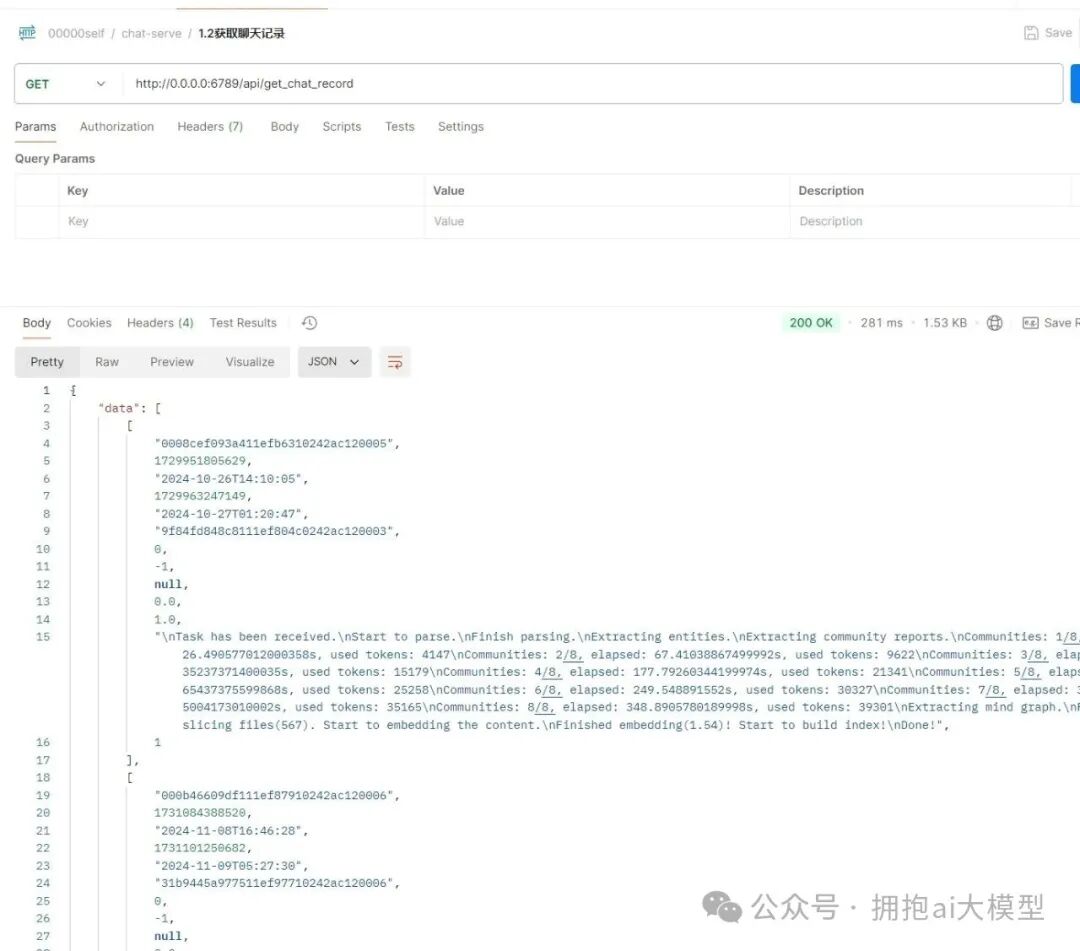The image size is (1080, 951).
Task: Open the JSON format dropdown
Action: (x=334, y=362)
